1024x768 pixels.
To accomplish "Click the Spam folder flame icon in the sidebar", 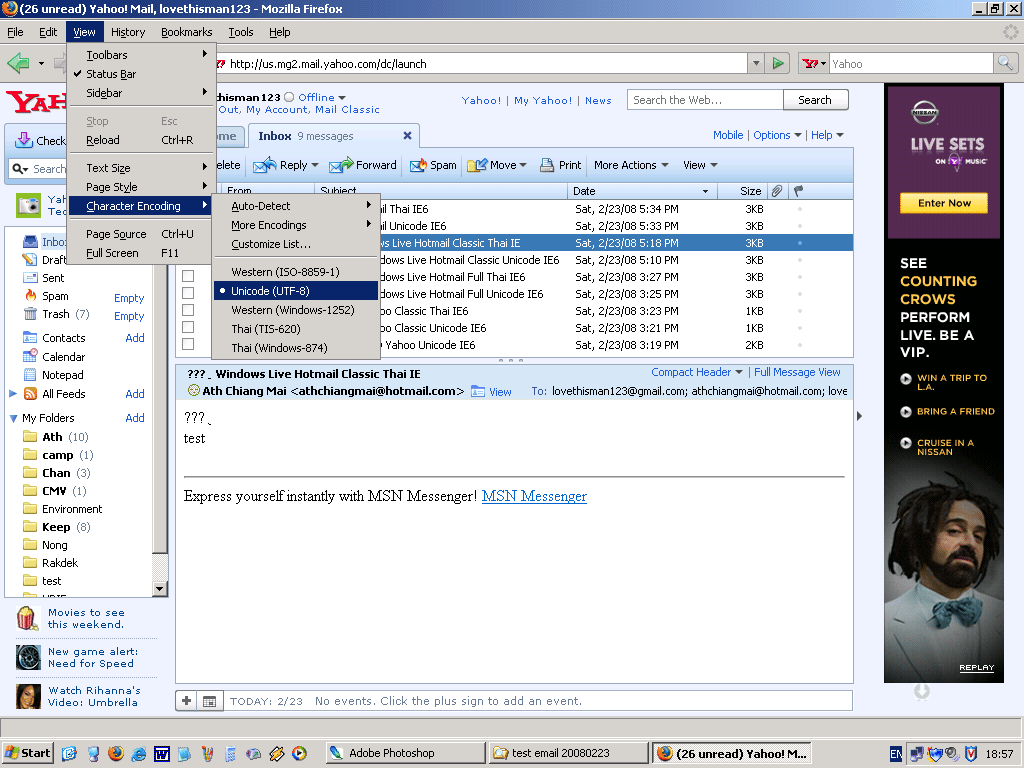I will point(30,295).
